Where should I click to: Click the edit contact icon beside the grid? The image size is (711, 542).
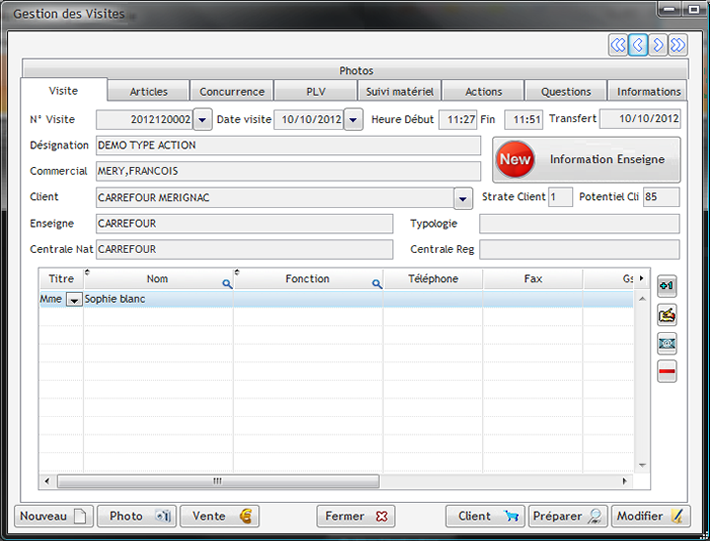667,315
